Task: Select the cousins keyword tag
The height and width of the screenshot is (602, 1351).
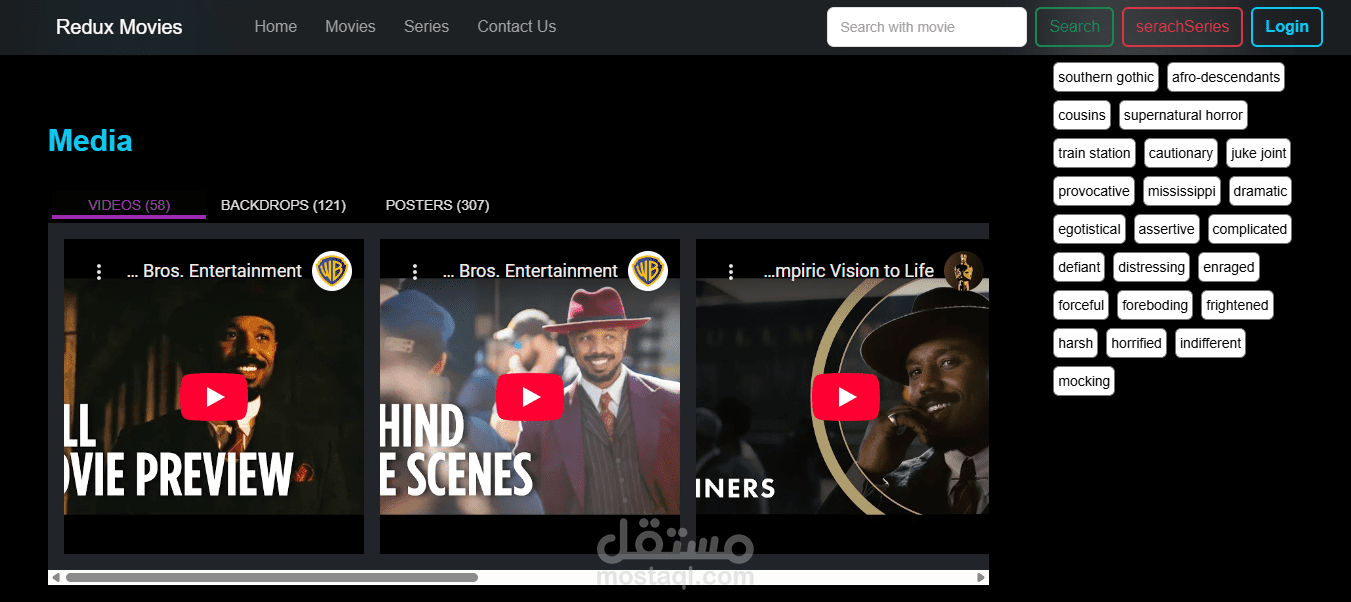Action: (x=1082, y=115)
